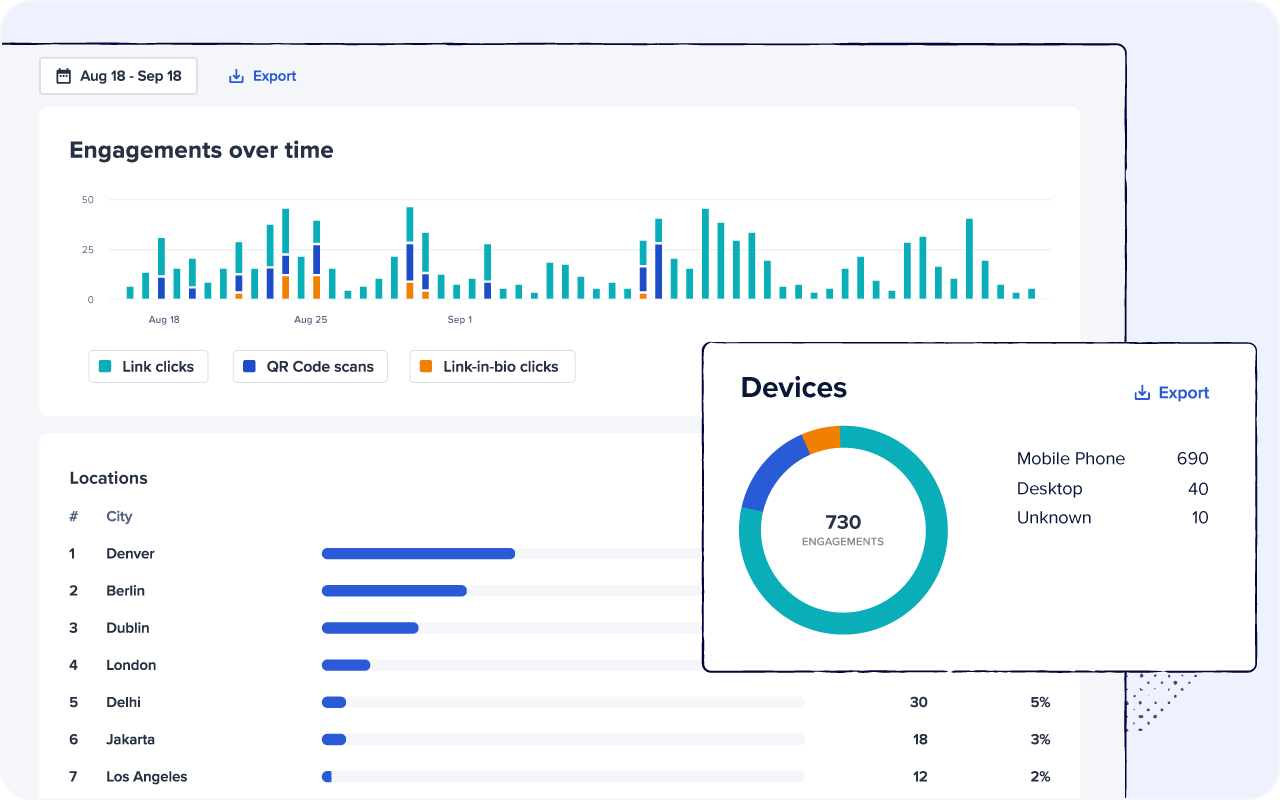This screenshot has height=800, width=1280.
Task: Click the top Export link
Action: tap(273, 76)
